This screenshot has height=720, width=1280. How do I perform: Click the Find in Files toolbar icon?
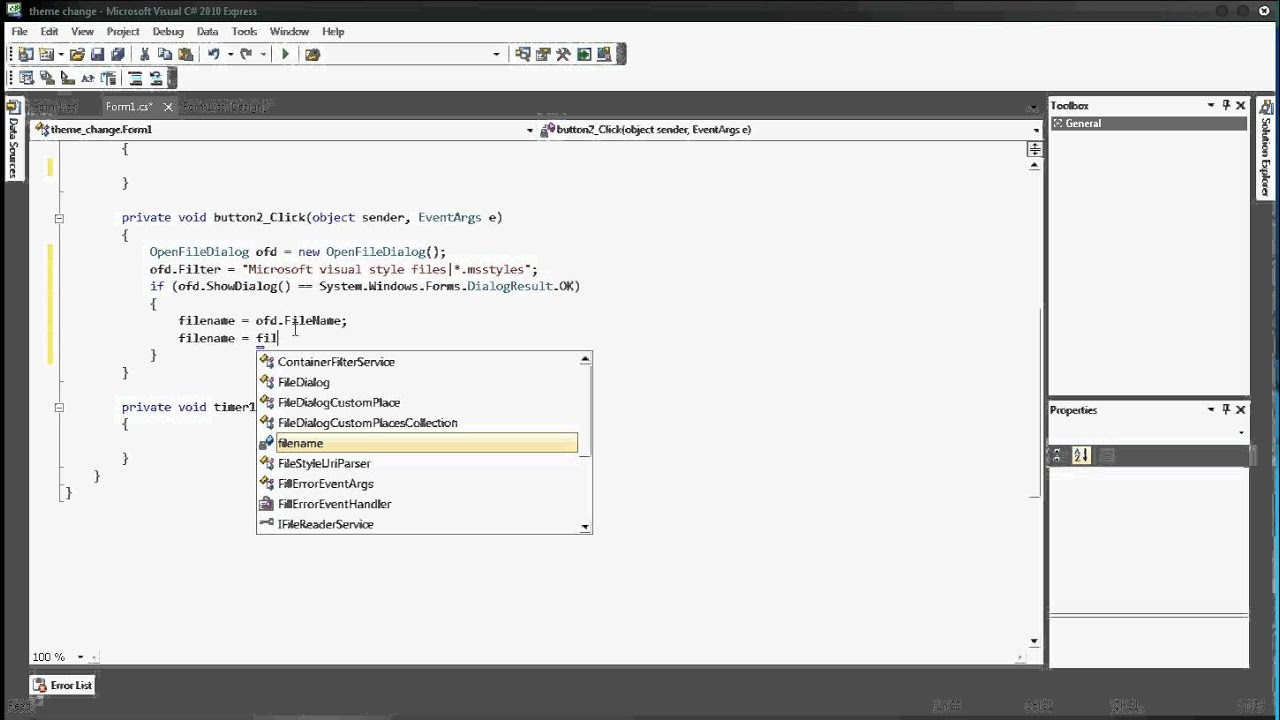(312, 55)
